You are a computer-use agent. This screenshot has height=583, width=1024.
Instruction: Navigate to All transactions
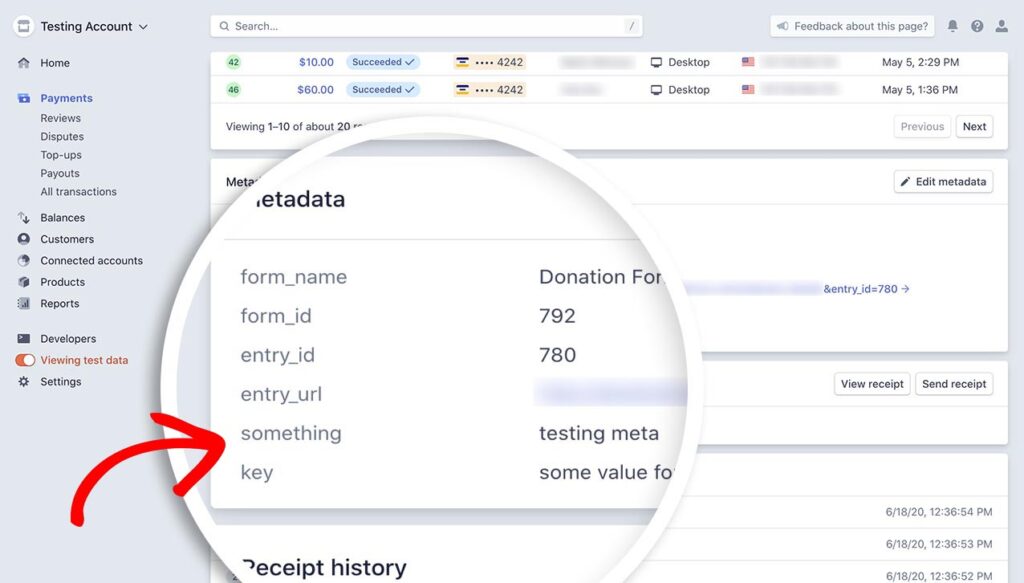[77, 191]
